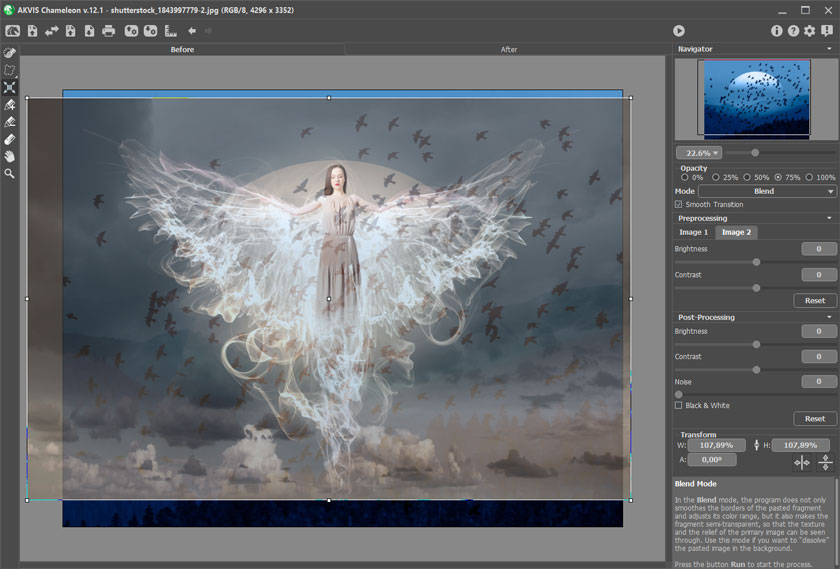Screen dimensions: 840x569
Task: Toggle the scale ruler icon in toolbar
Action: pyautogui.click(x=170, y=31)
